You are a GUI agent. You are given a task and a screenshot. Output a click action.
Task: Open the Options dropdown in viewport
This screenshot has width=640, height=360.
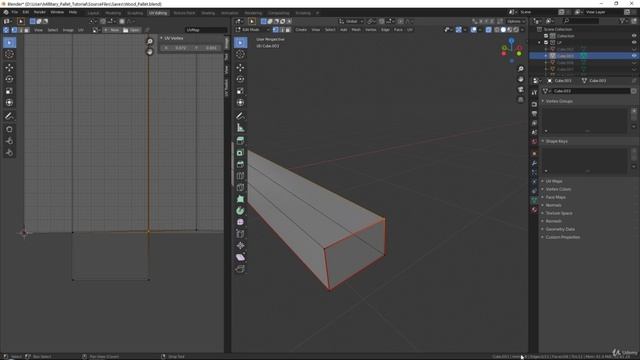point(516,21)
